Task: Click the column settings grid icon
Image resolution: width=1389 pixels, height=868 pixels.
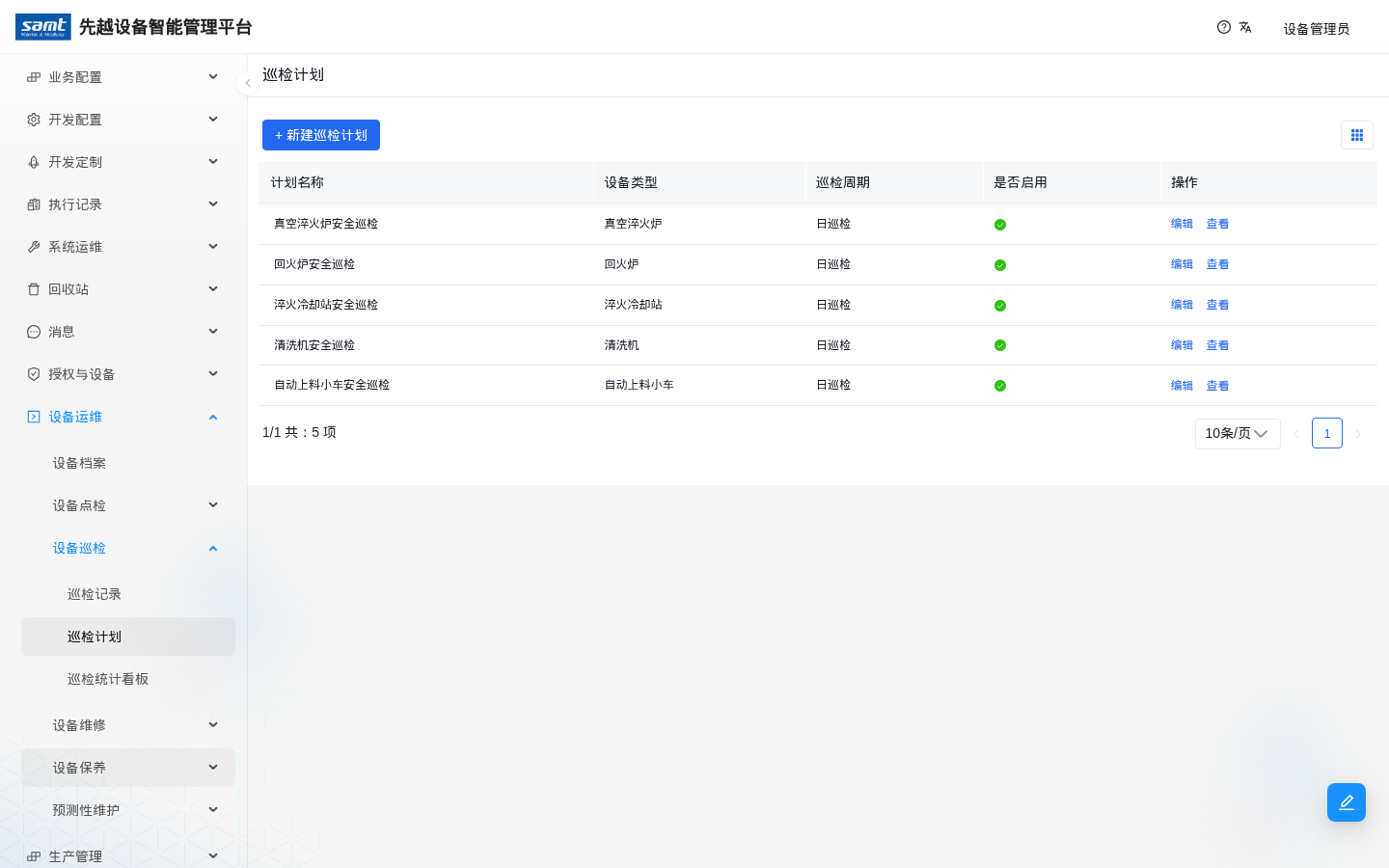Action: (1357, 135)
